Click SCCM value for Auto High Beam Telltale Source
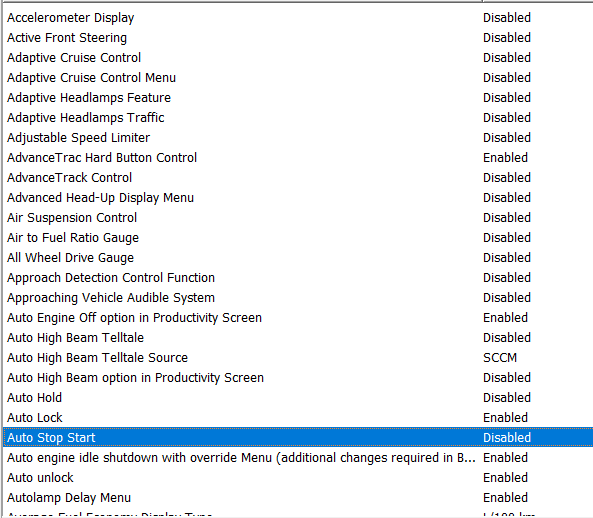 (x=500, y=358)
